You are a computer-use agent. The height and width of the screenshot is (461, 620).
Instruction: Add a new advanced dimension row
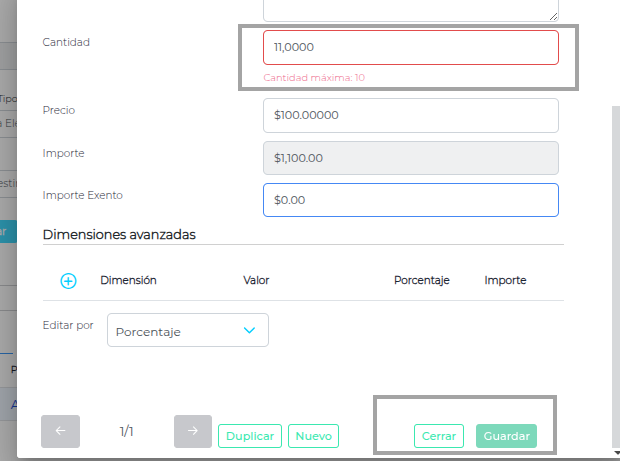[68, 281]
